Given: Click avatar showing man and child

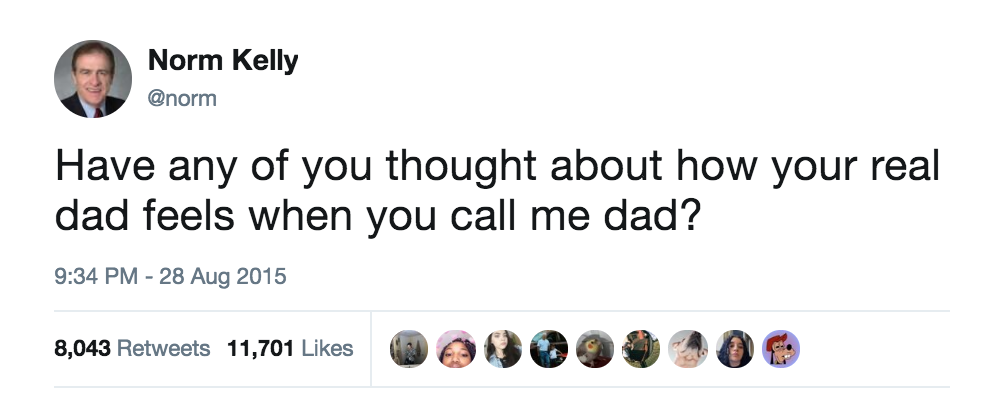Looking at the screenshot, I should [x=549, y=349].
